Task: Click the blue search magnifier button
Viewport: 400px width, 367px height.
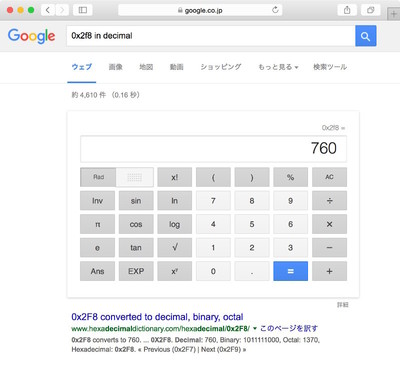Action: click(x=366, y=36)
